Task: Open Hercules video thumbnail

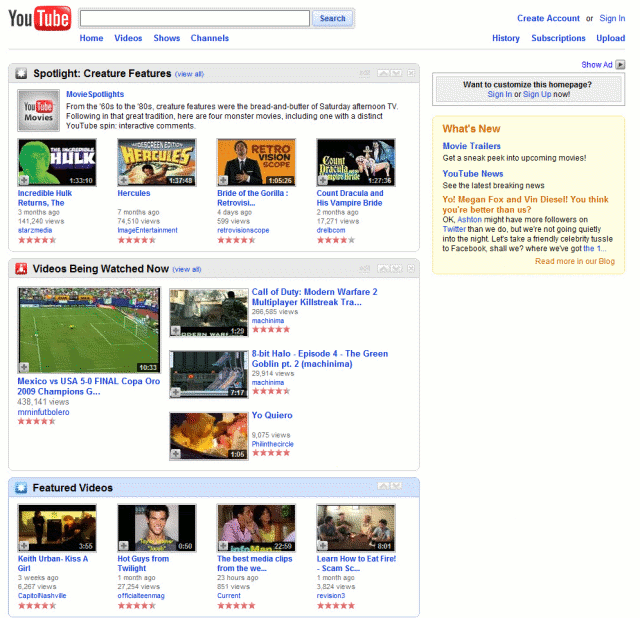Action: click(x=157, y=162)
